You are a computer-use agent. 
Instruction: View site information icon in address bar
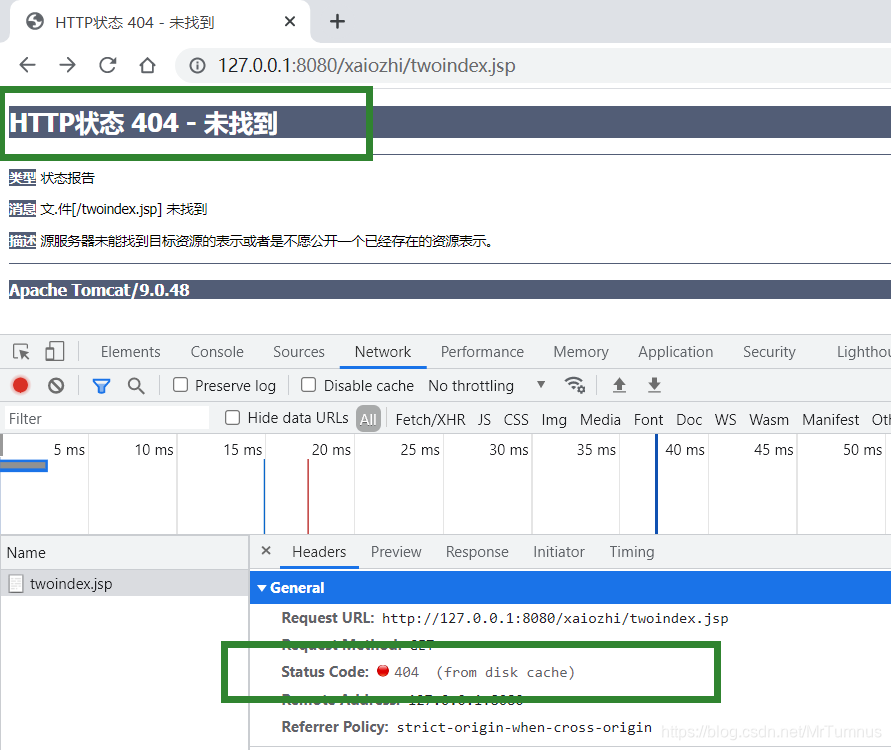[197, 66]
